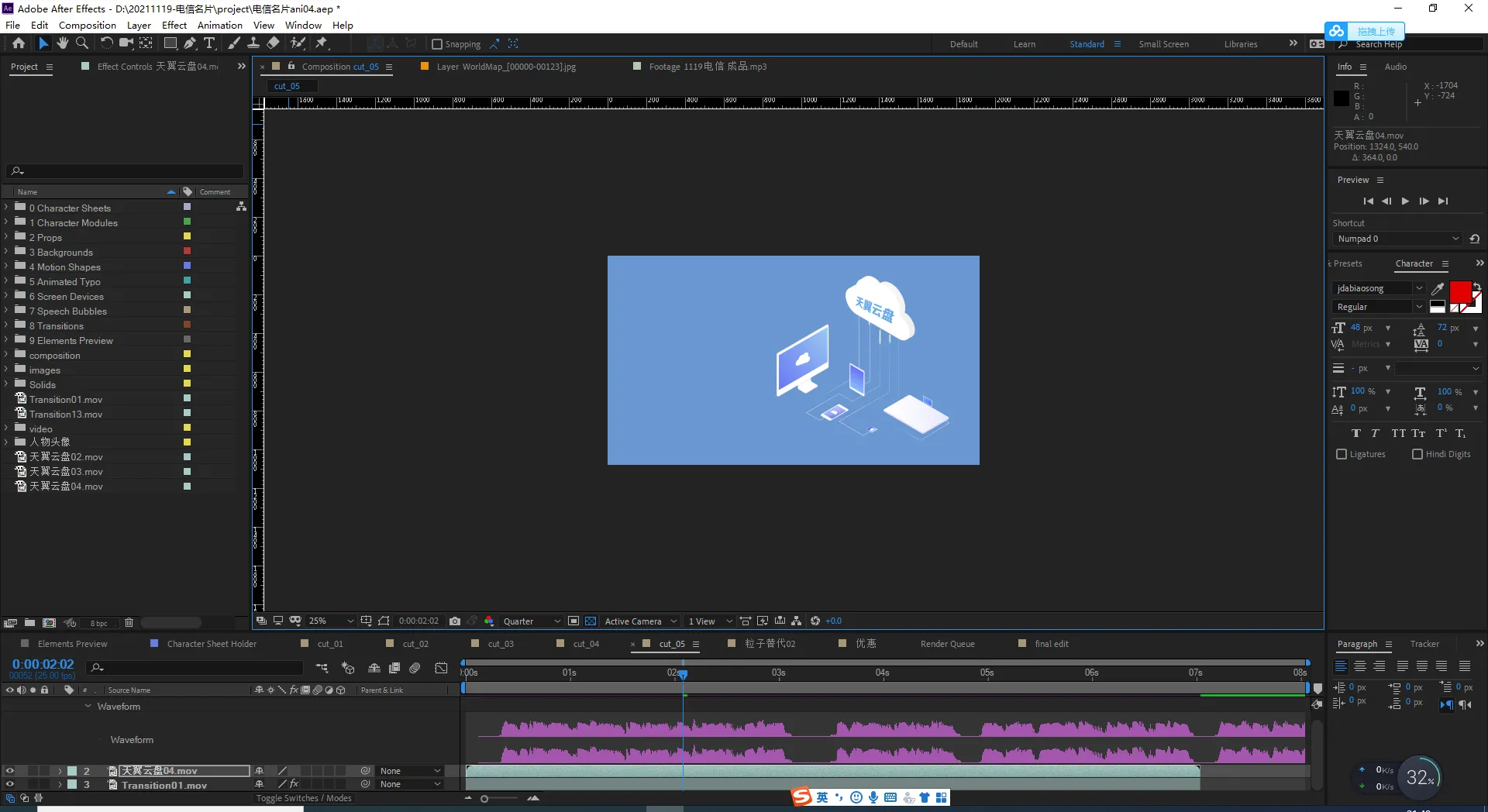Select the Zoom magnifier tool

point(81,43)
